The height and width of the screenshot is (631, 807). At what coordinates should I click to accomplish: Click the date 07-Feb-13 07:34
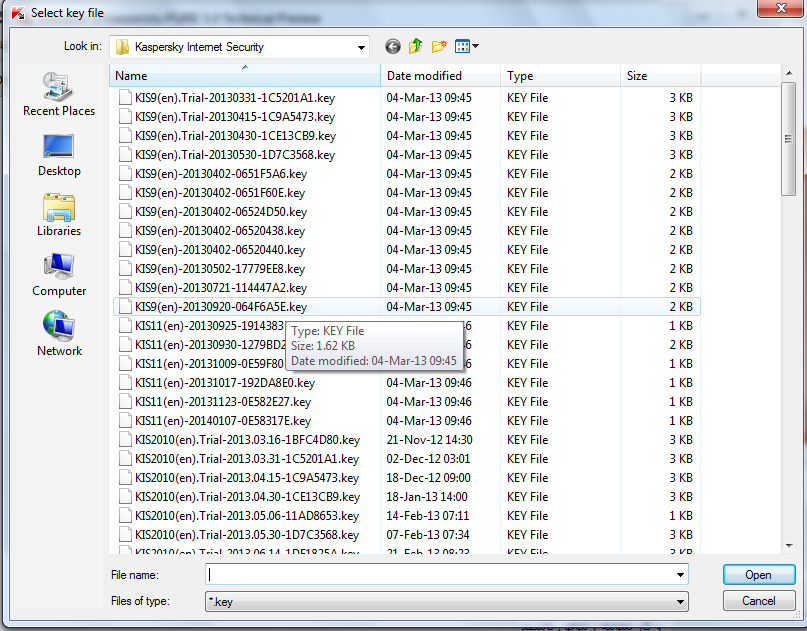coord(428,535)
